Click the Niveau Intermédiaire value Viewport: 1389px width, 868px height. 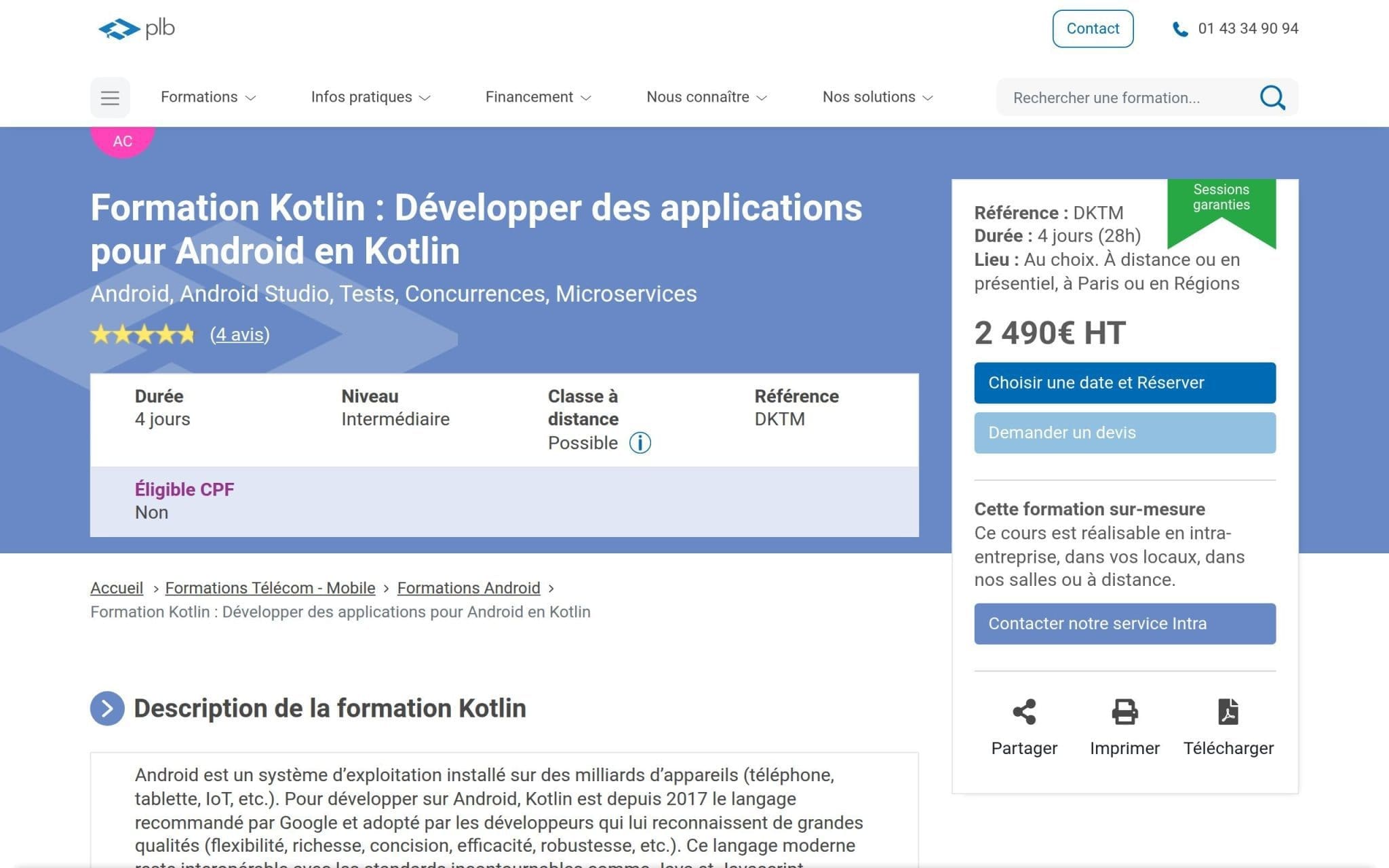point(395,419)
